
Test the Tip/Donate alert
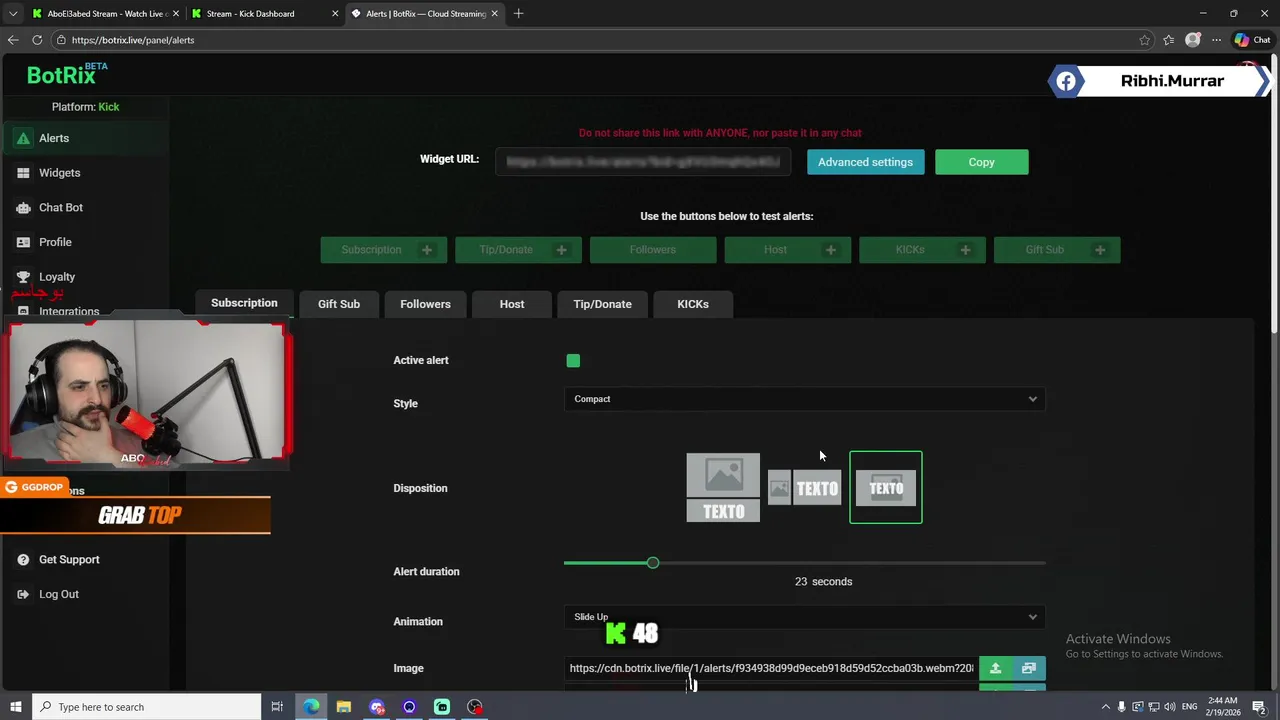coord(518,250)
